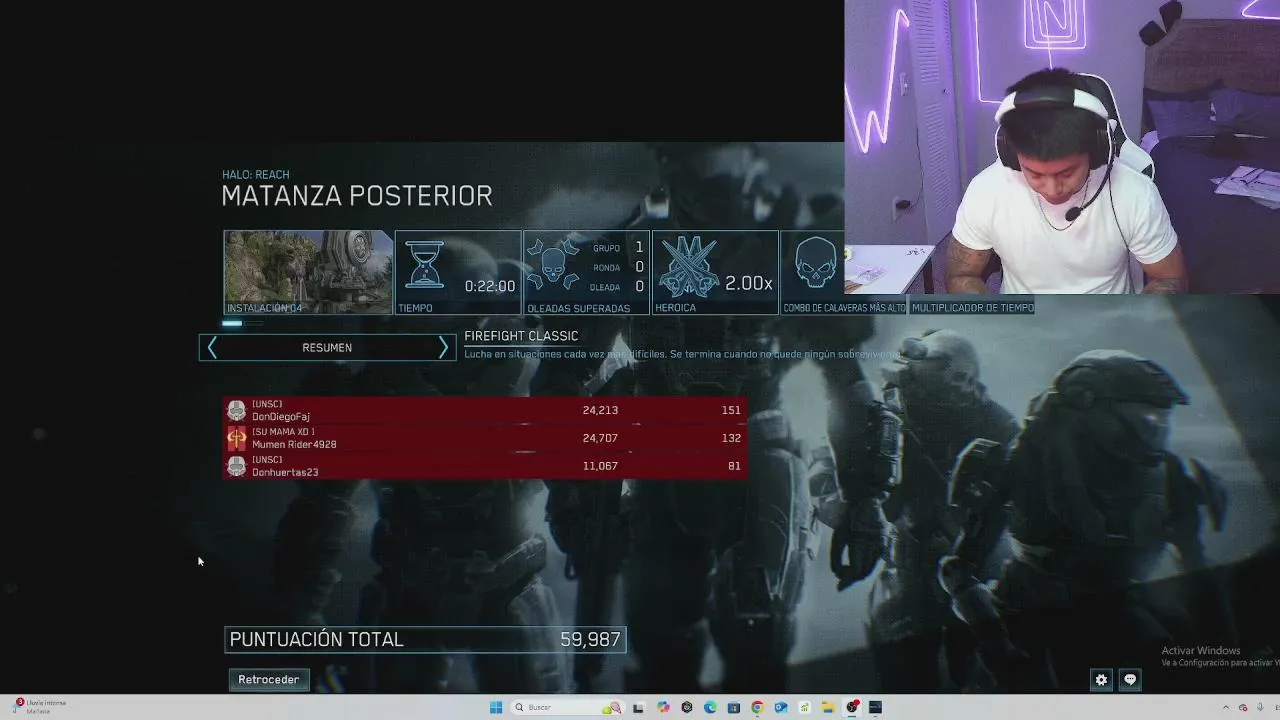Click the score value 11,067
The width and height of the screenshot is (1280, 720).
click(600, 466)
